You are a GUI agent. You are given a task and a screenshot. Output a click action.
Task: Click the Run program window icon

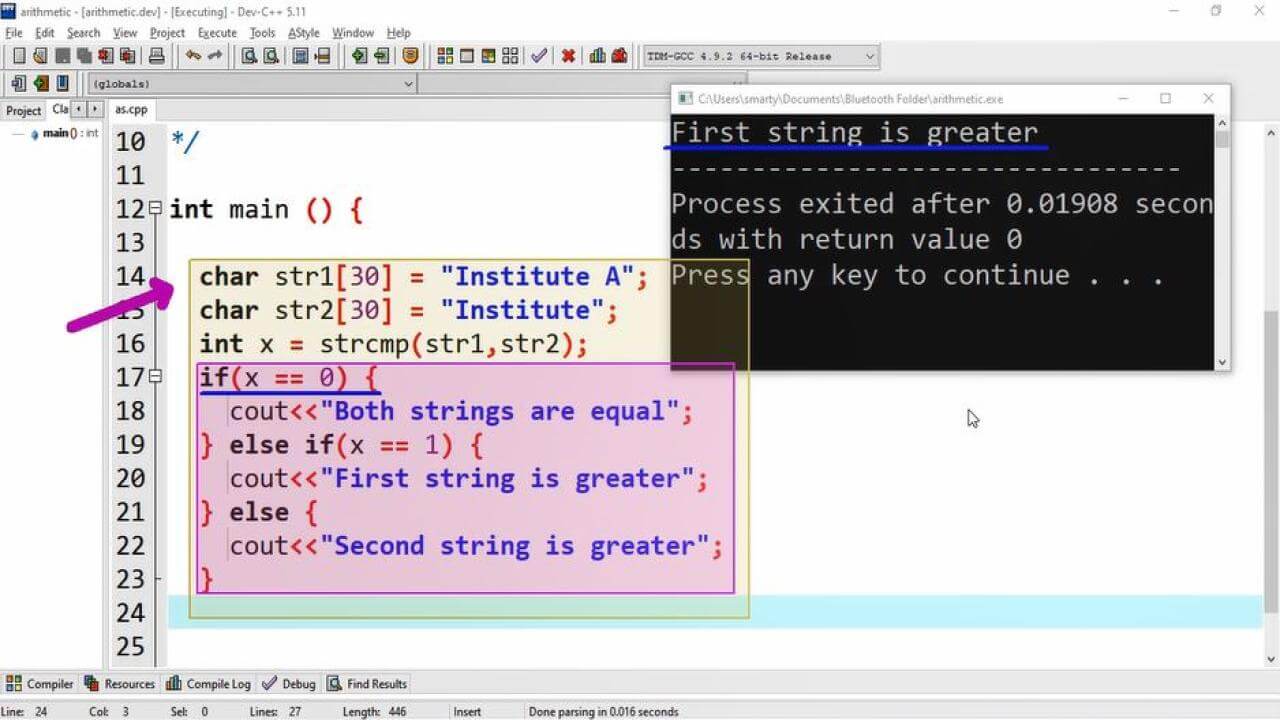point(467,56)
